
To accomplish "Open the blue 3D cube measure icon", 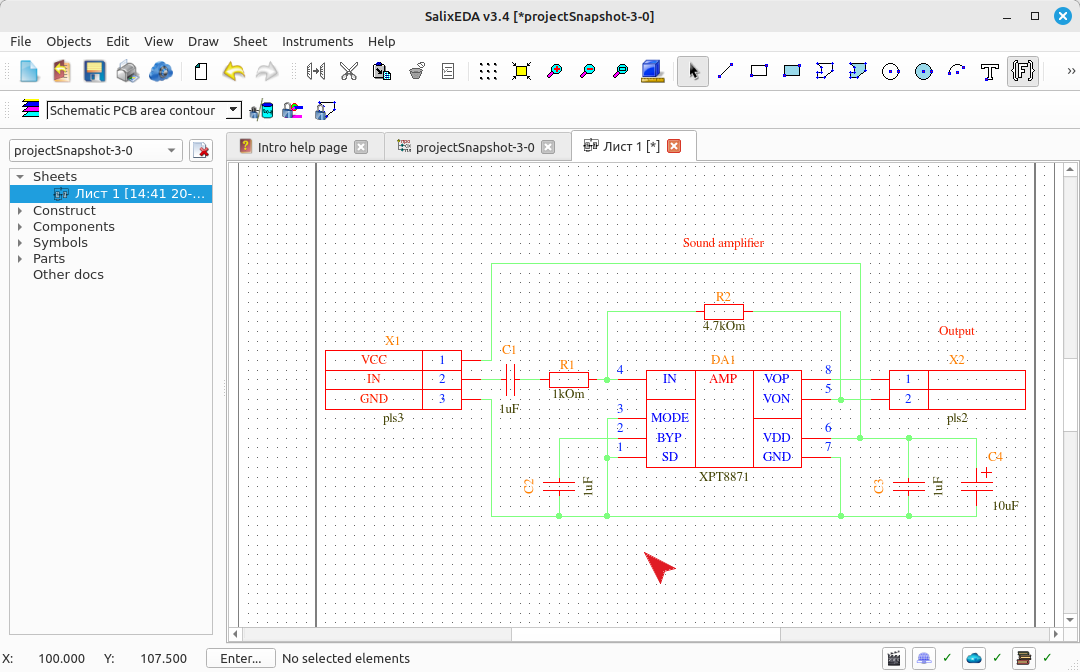I will click(x=652, y=71).
